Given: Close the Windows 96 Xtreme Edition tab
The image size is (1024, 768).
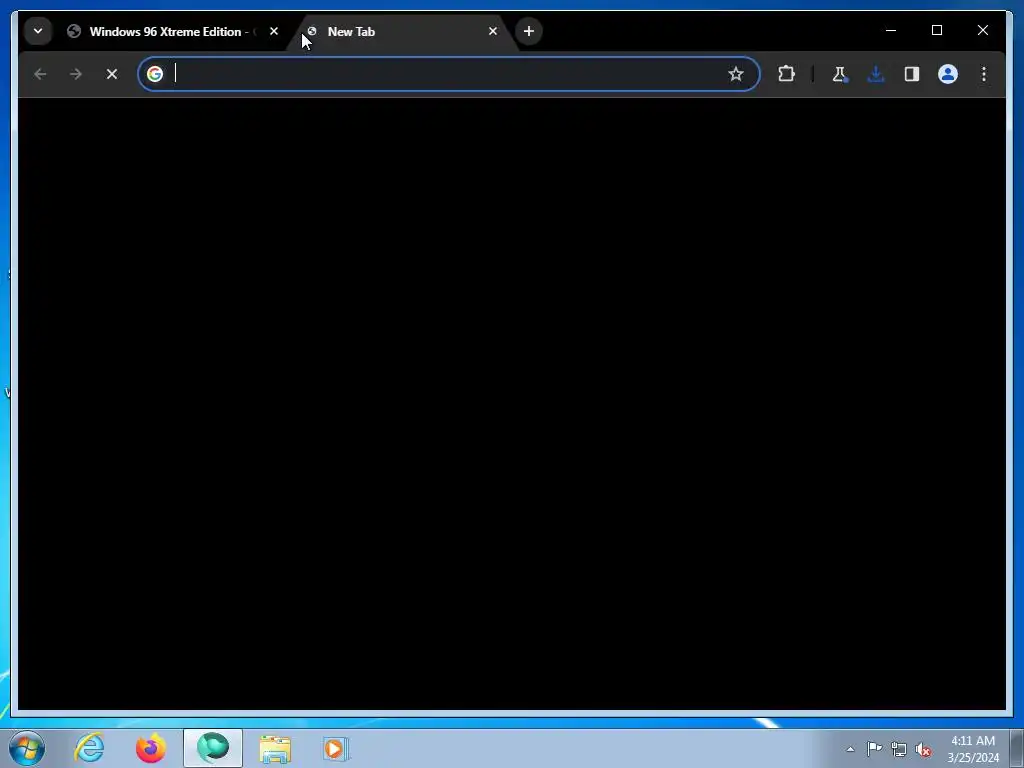Looking at the screenshot, I should 274,31.
